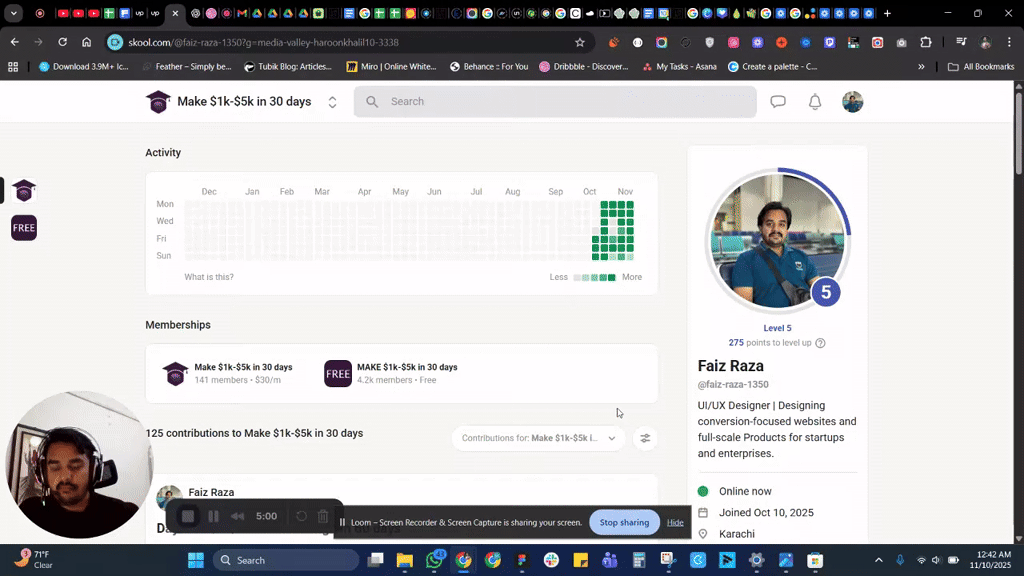Open the Chrome extensions puzzle icon
Viewport: 1024px width, 576px height.
tap(925, 42)
